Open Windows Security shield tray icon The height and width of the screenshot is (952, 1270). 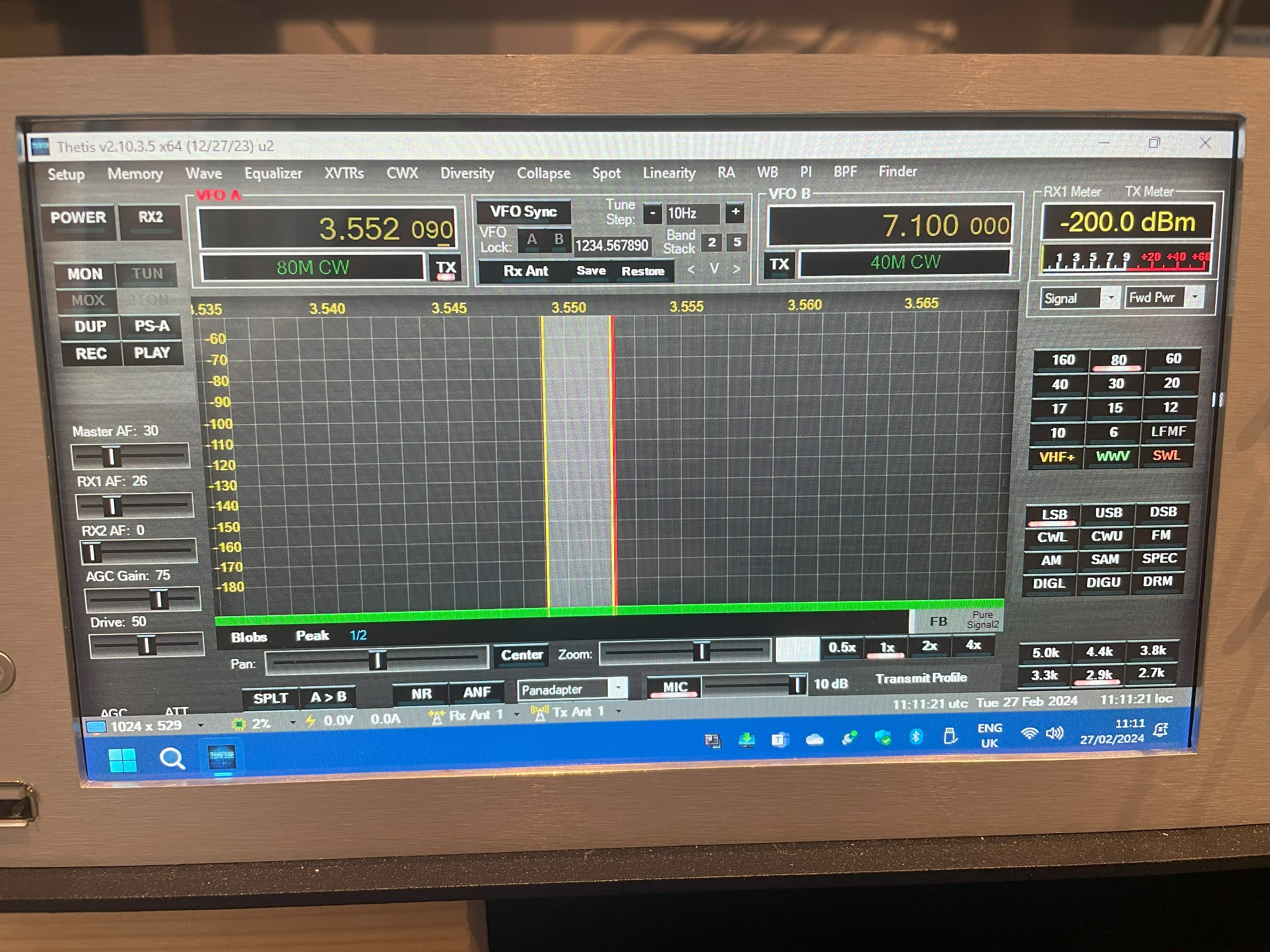(x=883, y=737)
